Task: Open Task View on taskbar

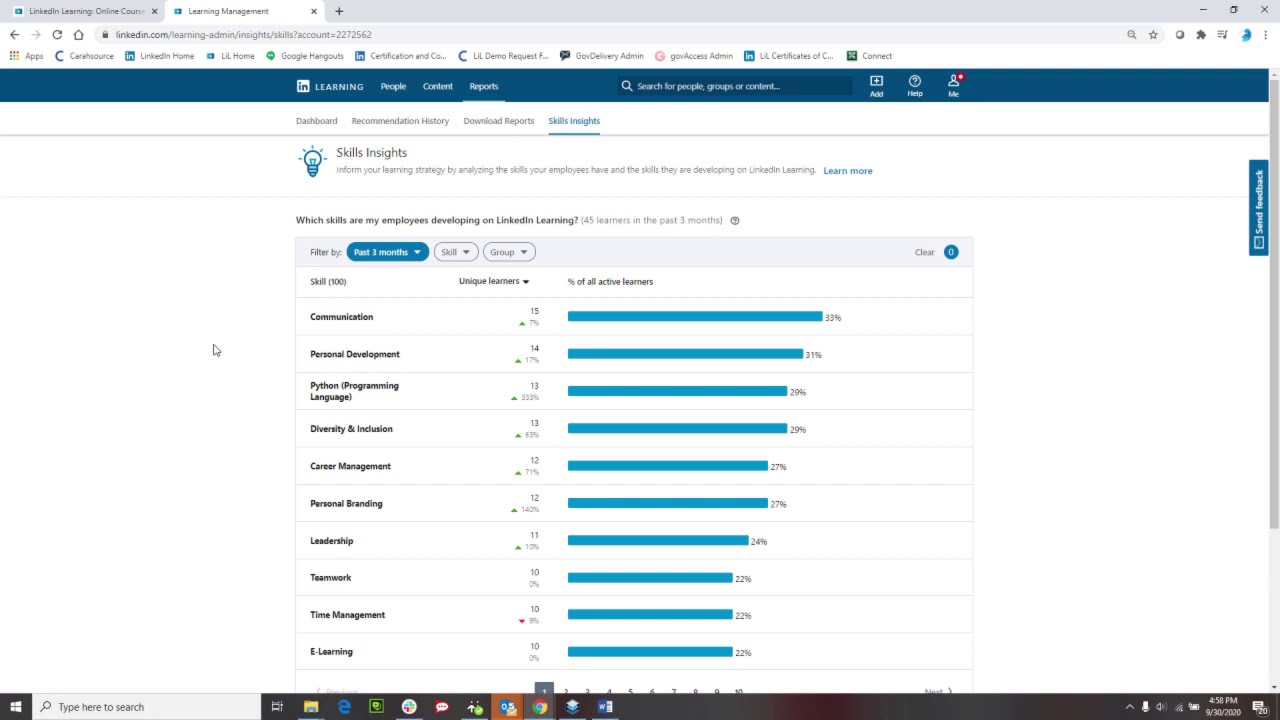Action: tap(277, 707)
